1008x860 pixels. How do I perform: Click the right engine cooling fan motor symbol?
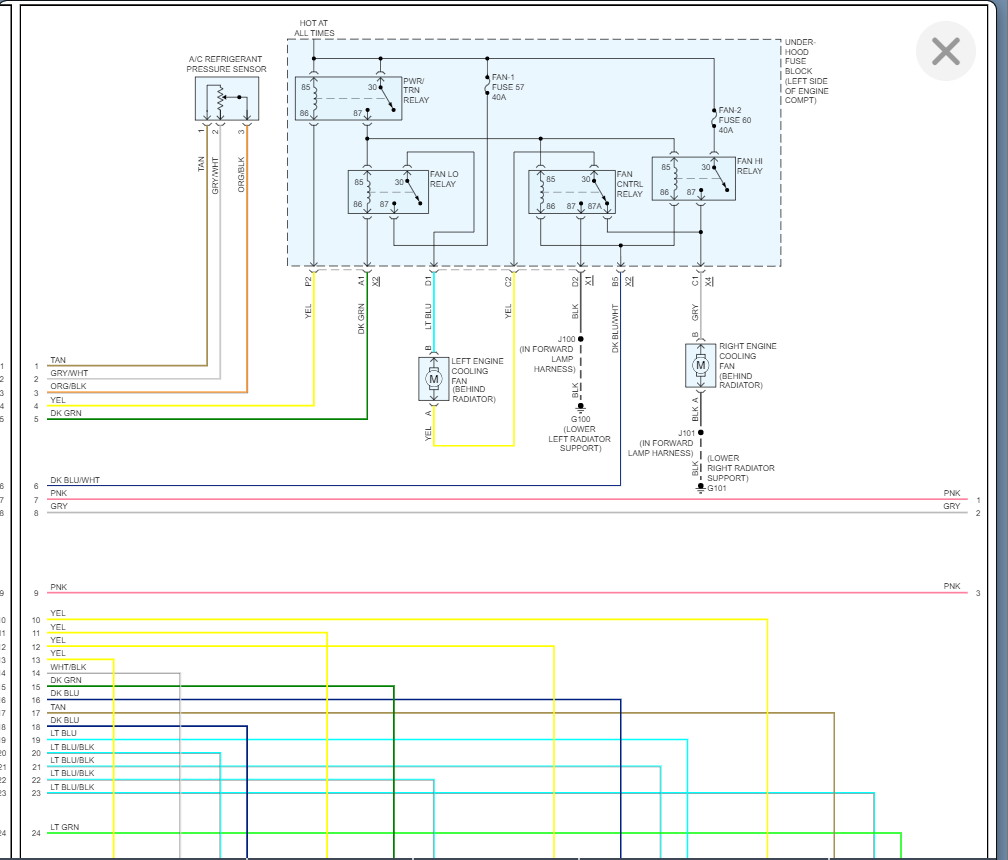701,366
